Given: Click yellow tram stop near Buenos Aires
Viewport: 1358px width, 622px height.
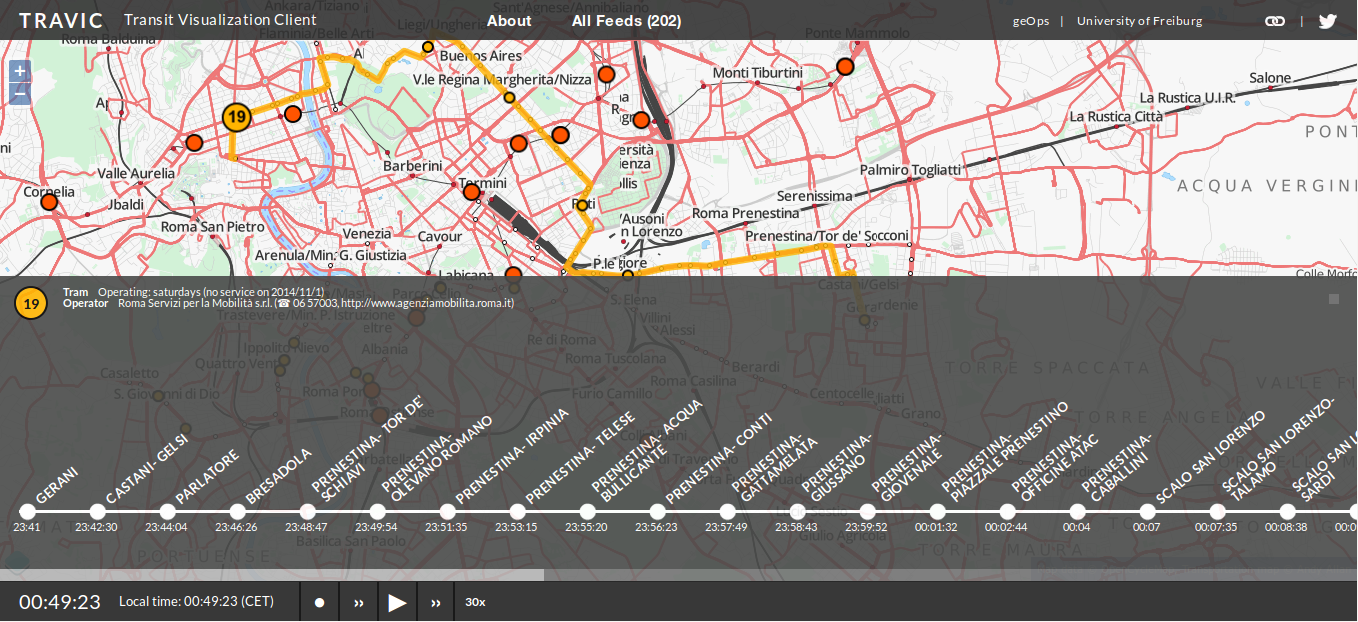Looking at the screenshot, I should 428,47.
